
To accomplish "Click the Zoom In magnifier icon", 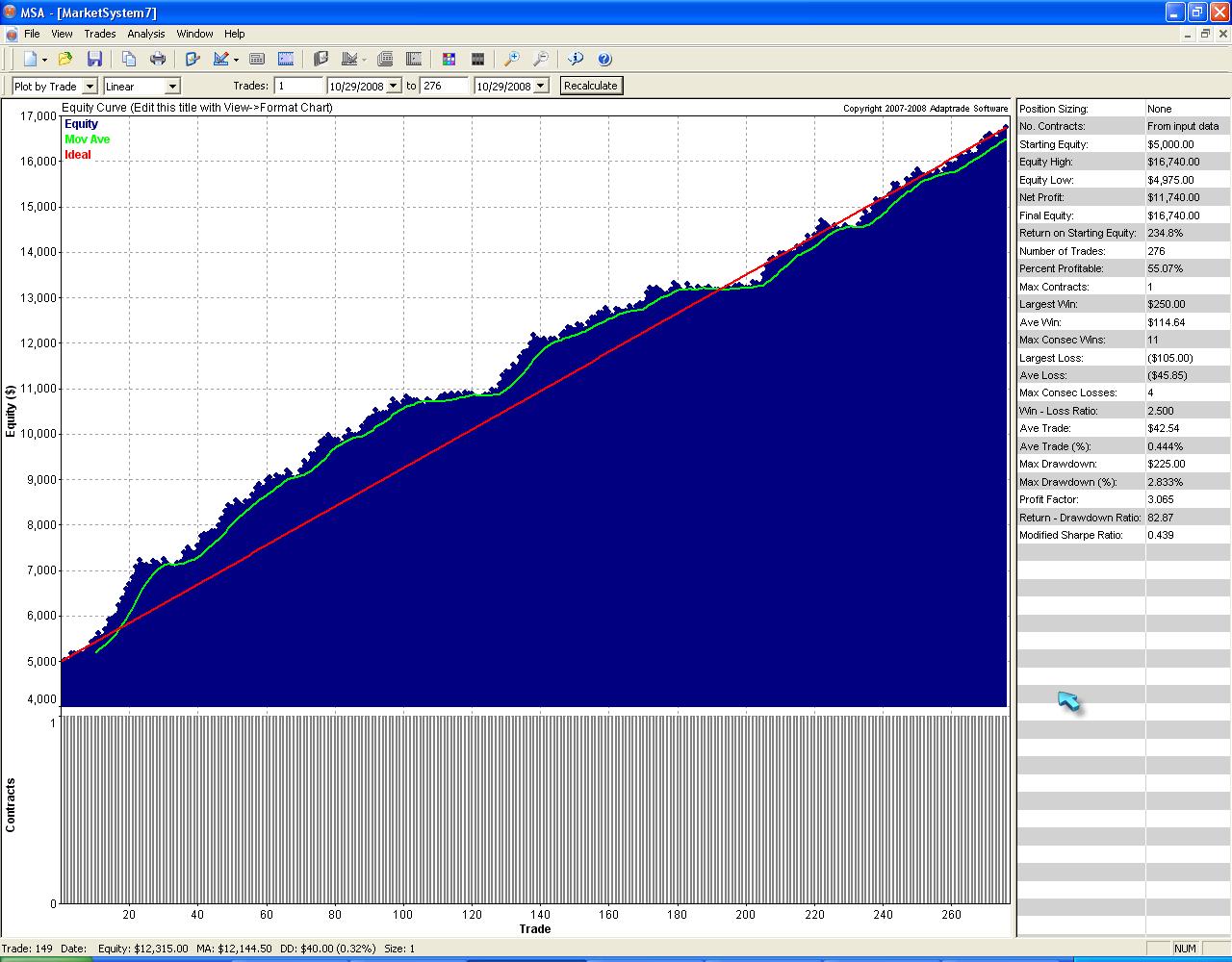I will [512, 59].
